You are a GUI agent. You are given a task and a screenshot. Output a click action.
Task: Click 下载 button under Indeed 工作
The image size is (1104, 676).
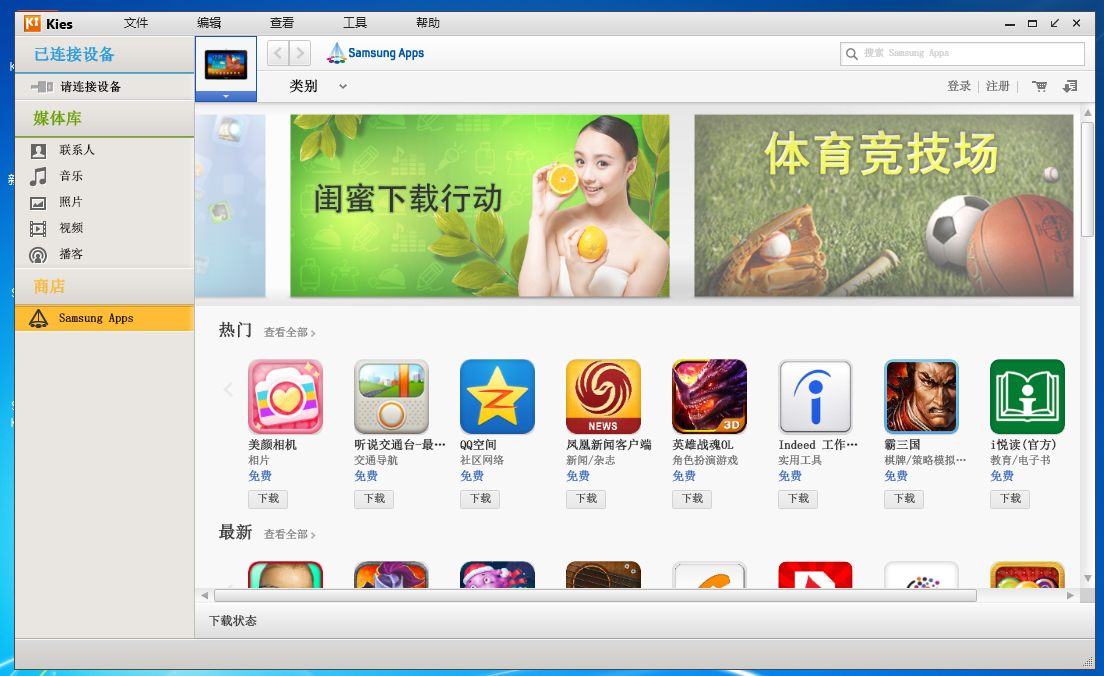pyautogui.click(x=798, y=499)
